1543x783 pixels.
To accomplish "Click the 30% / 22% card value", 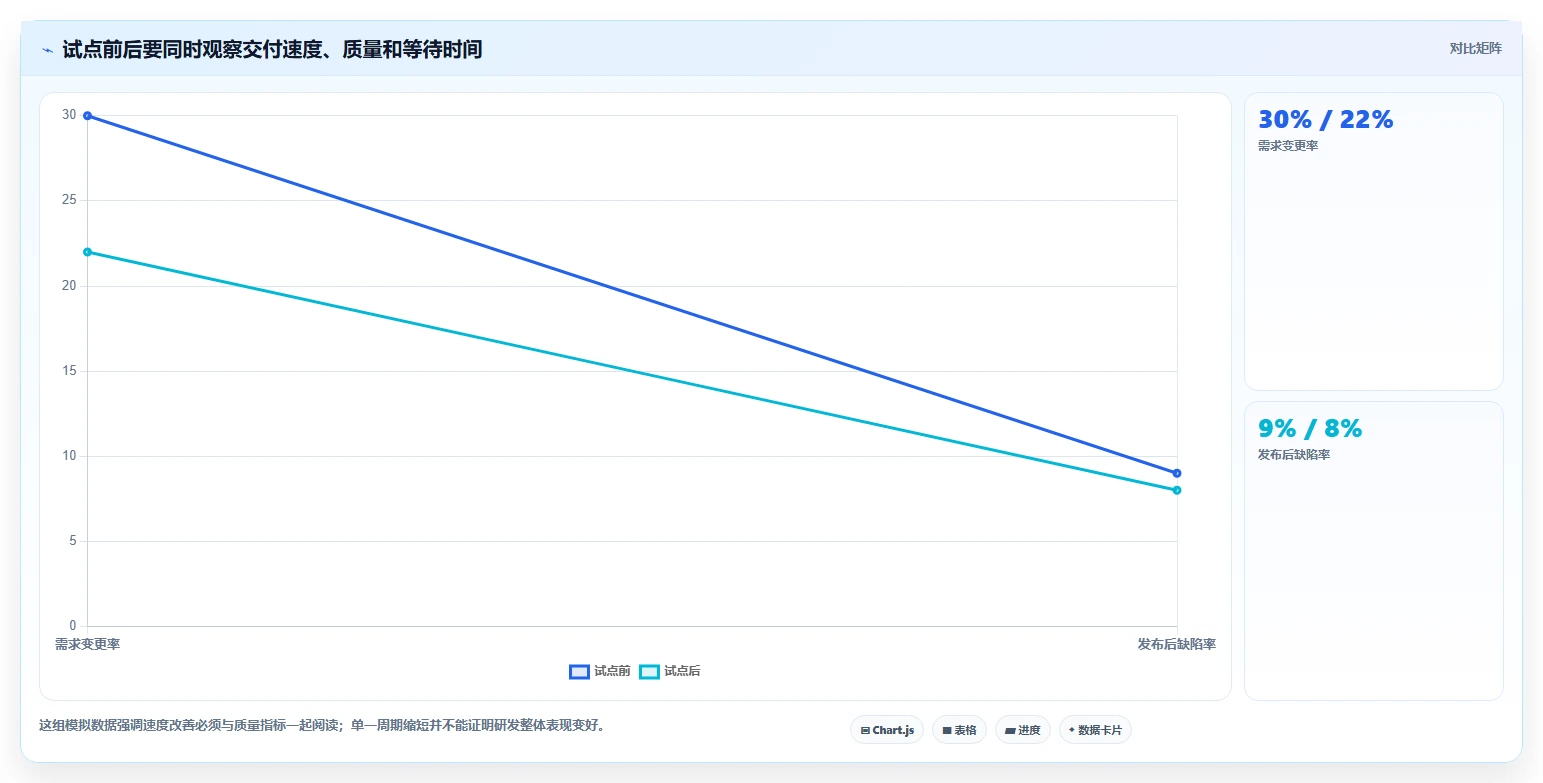I will pos(1325,119).
